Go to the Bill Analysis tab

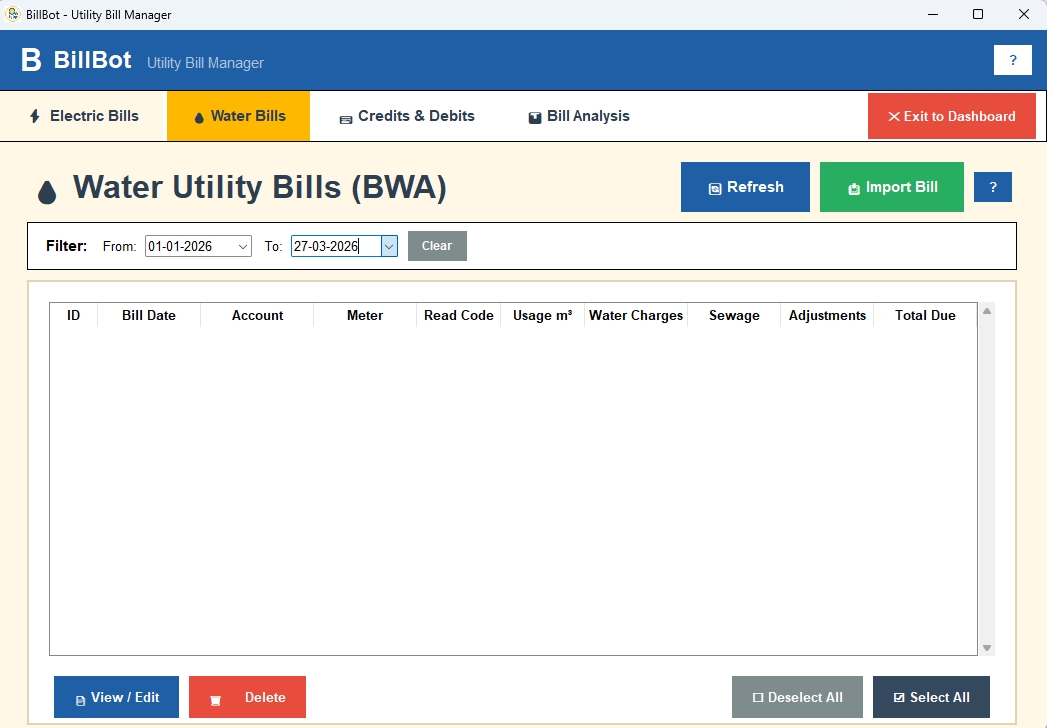(578, 116)
